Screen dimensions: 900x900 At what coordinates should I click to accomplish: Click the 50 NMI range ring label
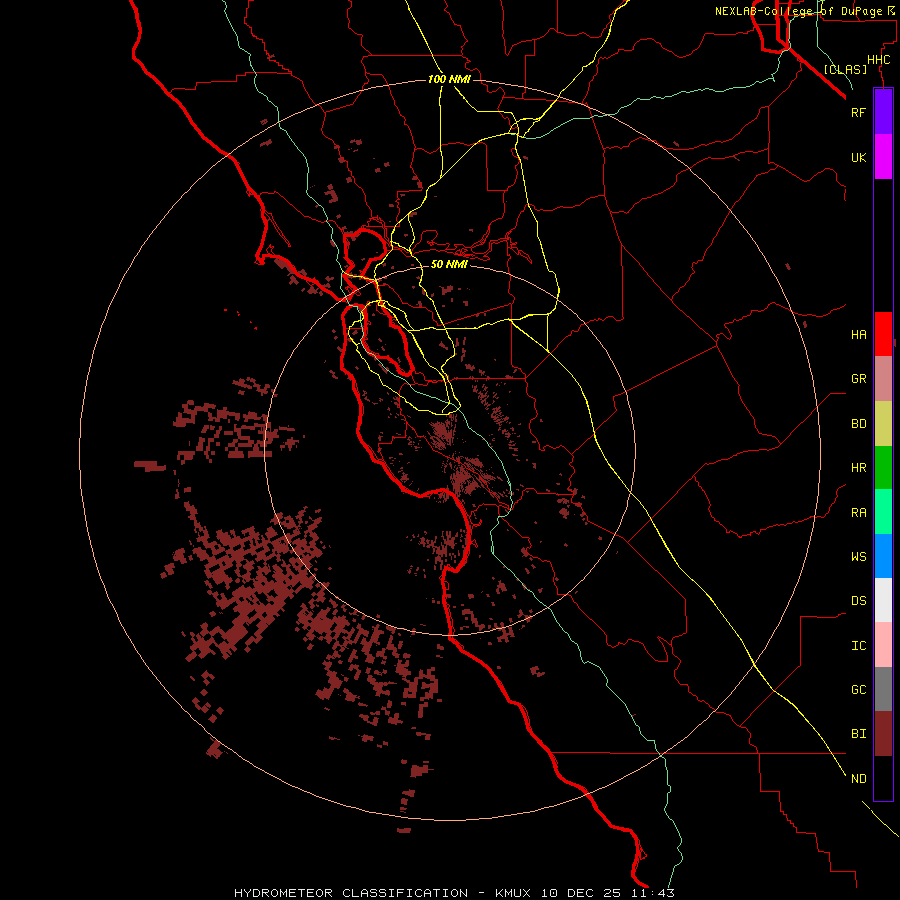(x=449, y=264)
